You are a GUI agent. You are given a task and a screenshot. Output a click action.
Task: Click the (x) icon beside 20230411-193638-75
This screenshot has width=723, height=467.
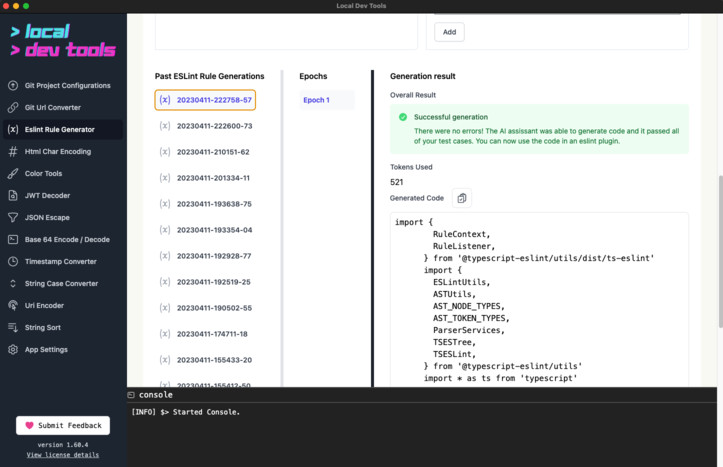click(165, 204)
